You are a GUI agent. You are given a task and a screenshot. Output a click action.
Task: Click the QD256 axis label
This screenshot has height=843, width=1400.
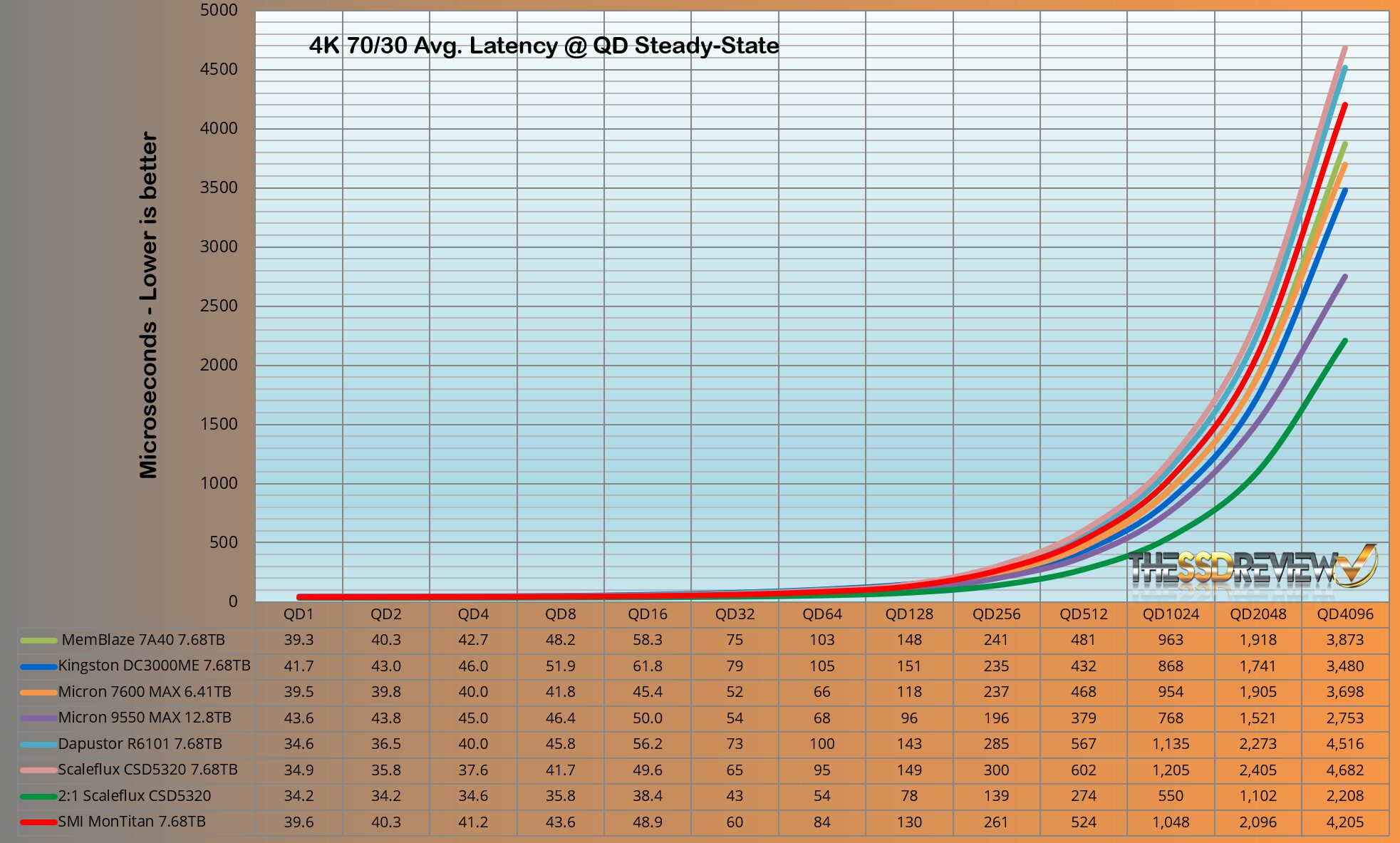coord(996,614)
